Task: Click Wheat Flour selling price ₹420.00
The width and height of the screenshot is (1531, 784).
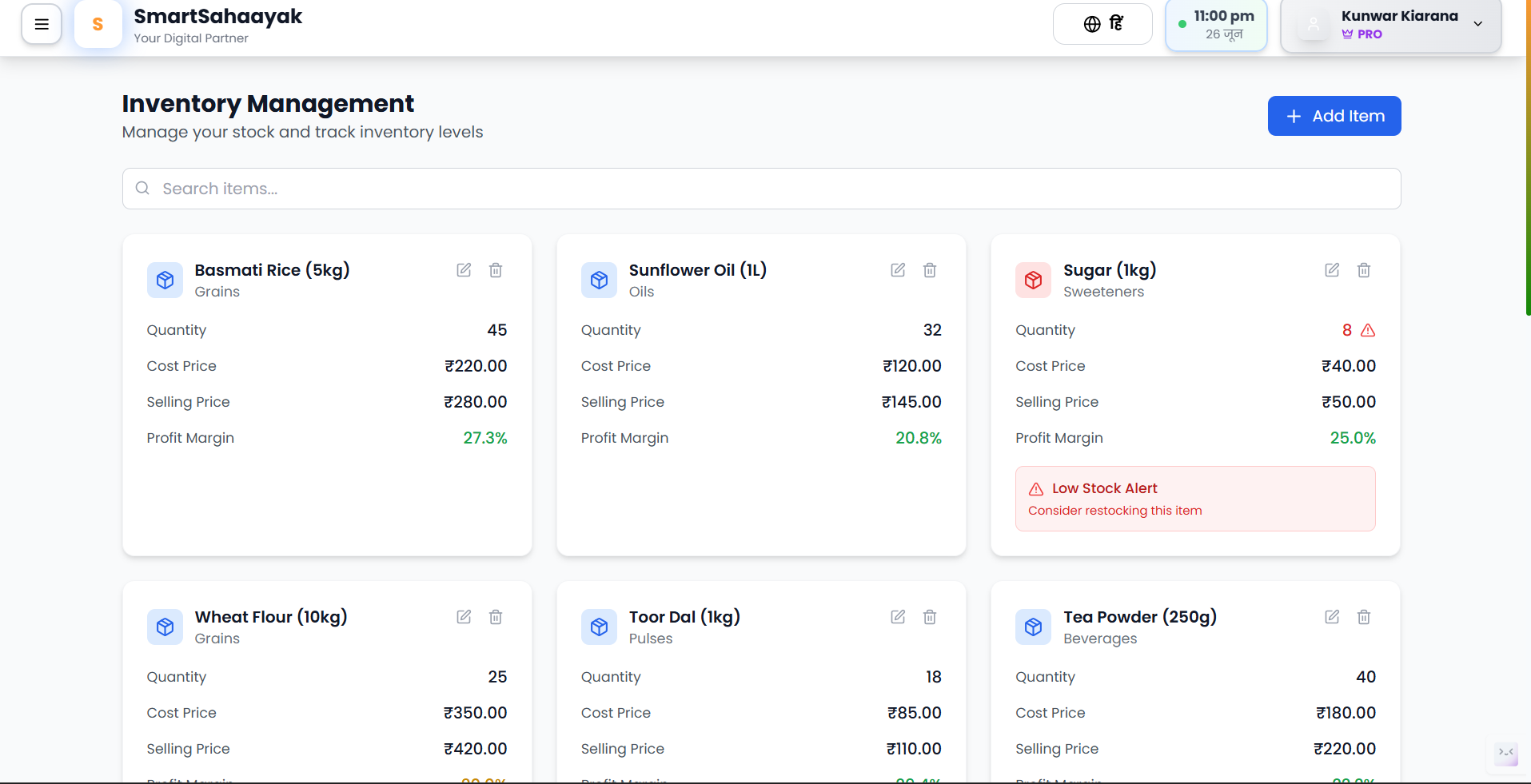Action: click(x=476, y=749)
